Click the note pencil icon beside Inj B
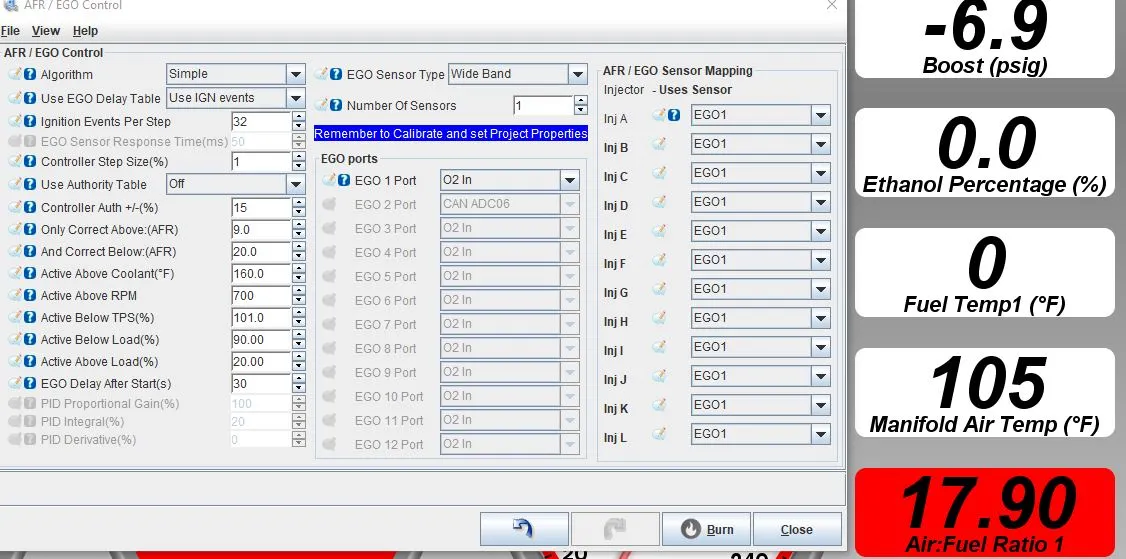The width and height of the screenshot is (1126, 559). 659,144
